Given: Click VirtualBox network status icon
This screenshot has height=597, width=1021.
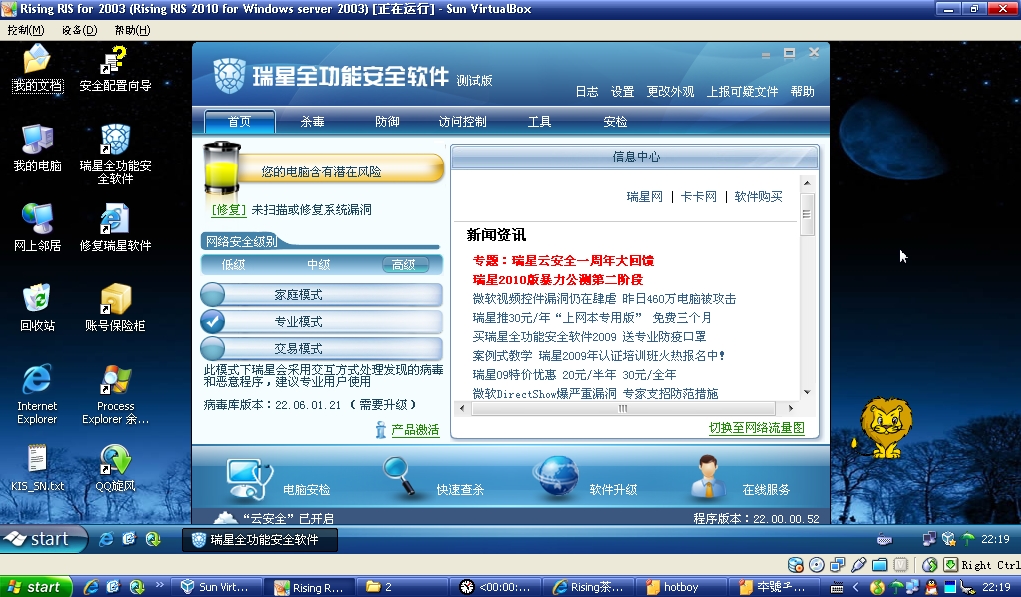Looking at the screenshot, I should [837, 565].
